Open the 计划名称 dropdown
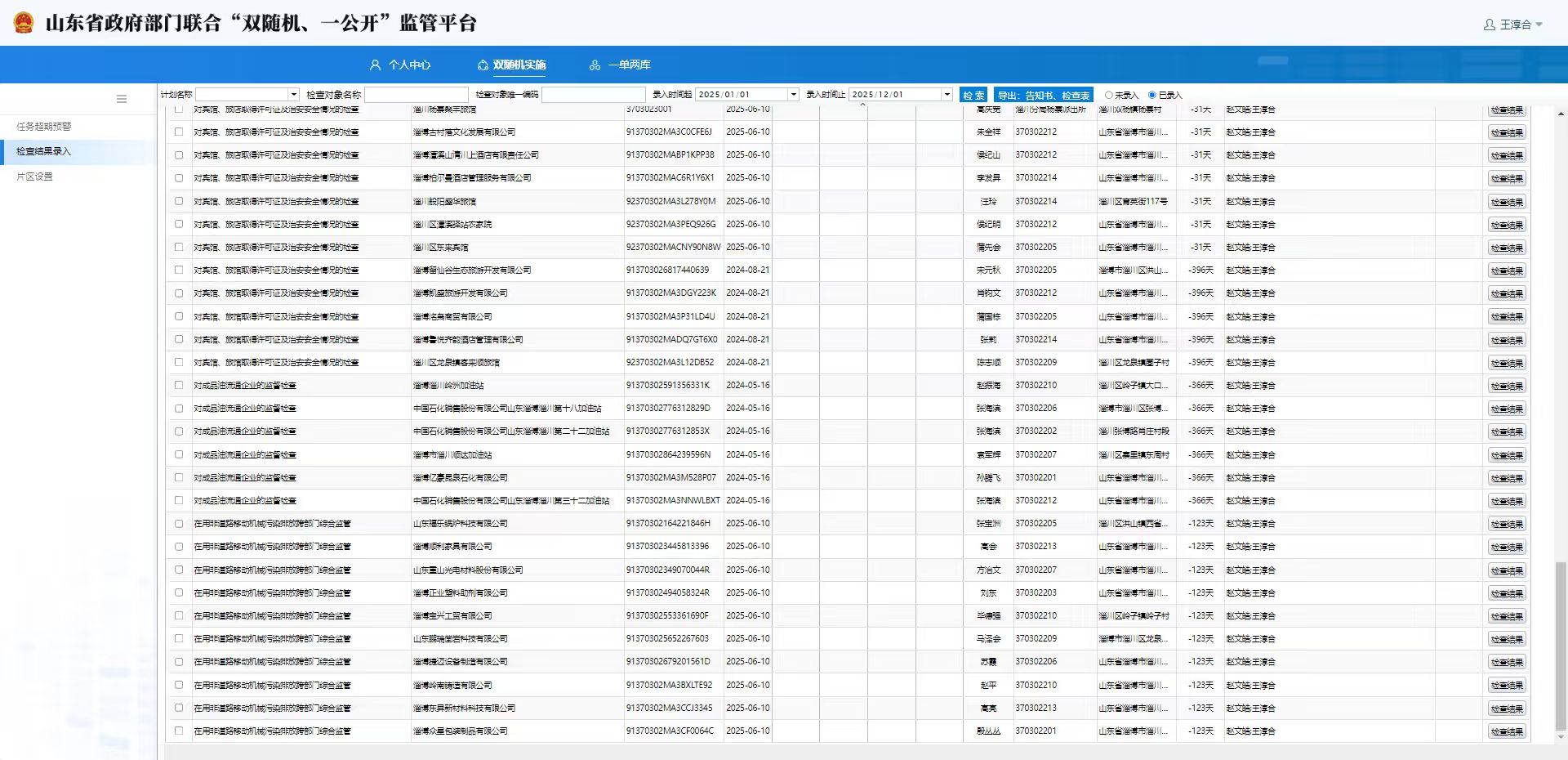Image resolution: width=1568 pixels, height=760 pixels. 293,95
